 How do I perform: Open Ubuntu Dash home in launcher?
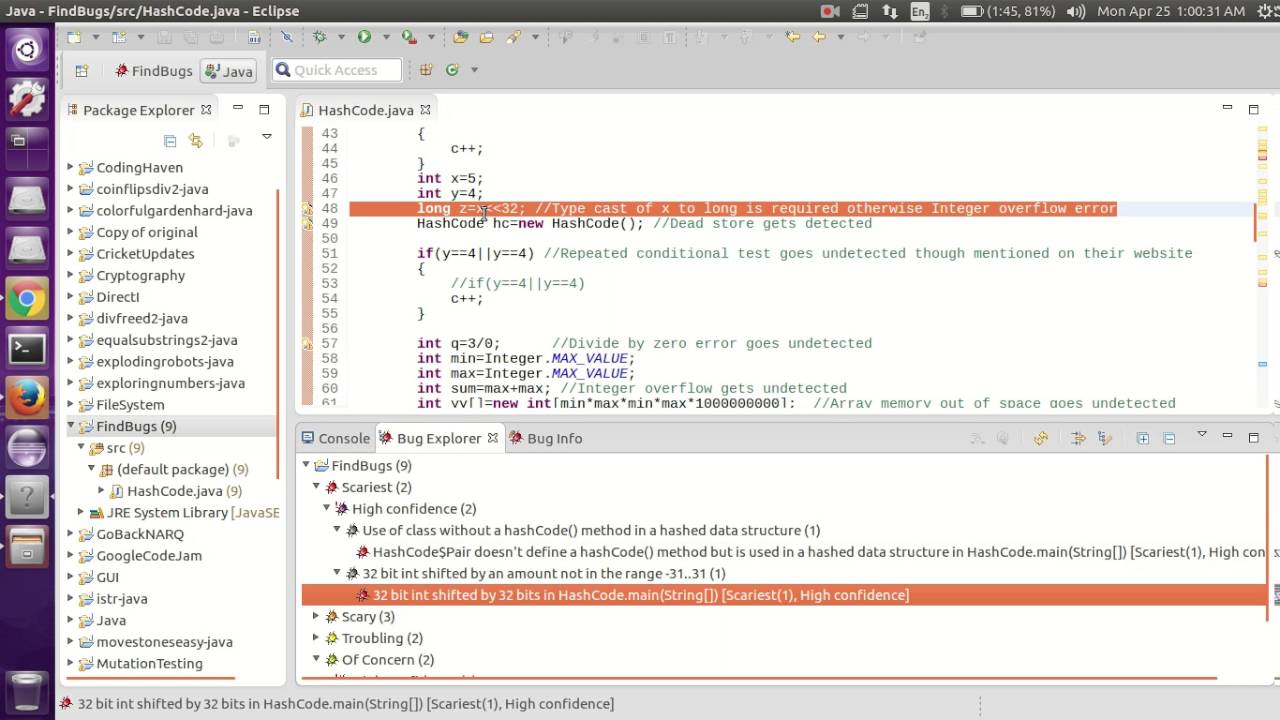click(x=27, y=49)
